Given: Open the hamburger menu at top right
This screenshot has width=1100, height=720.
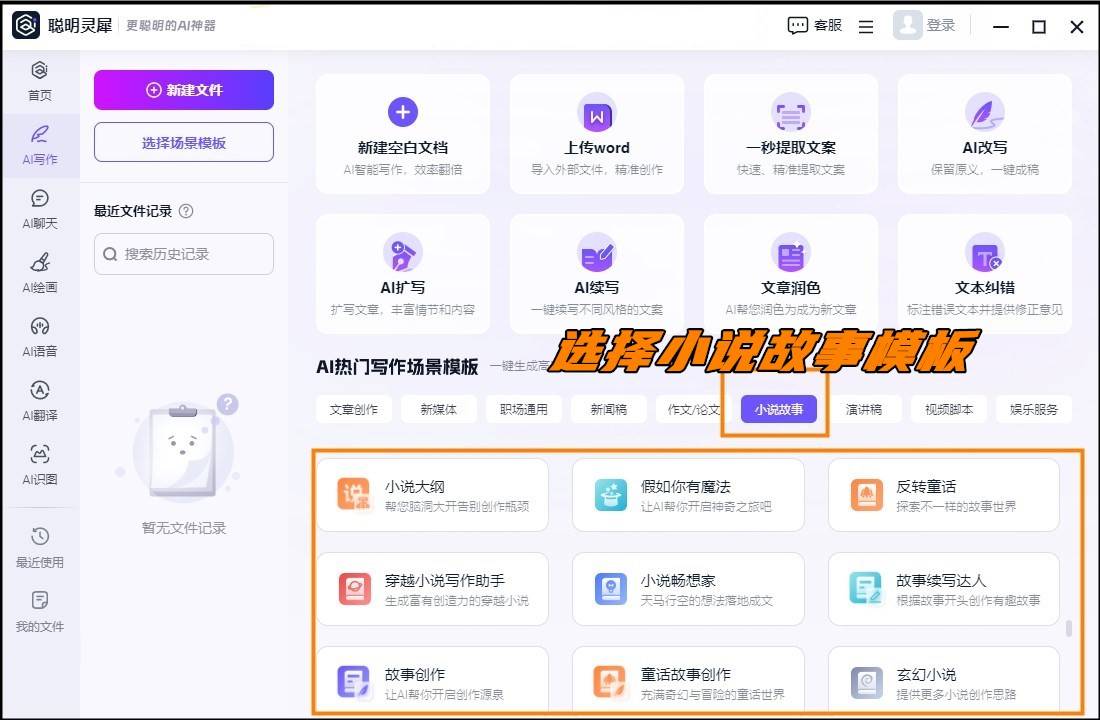Looking at the screenshot, I should pos(865,25).
